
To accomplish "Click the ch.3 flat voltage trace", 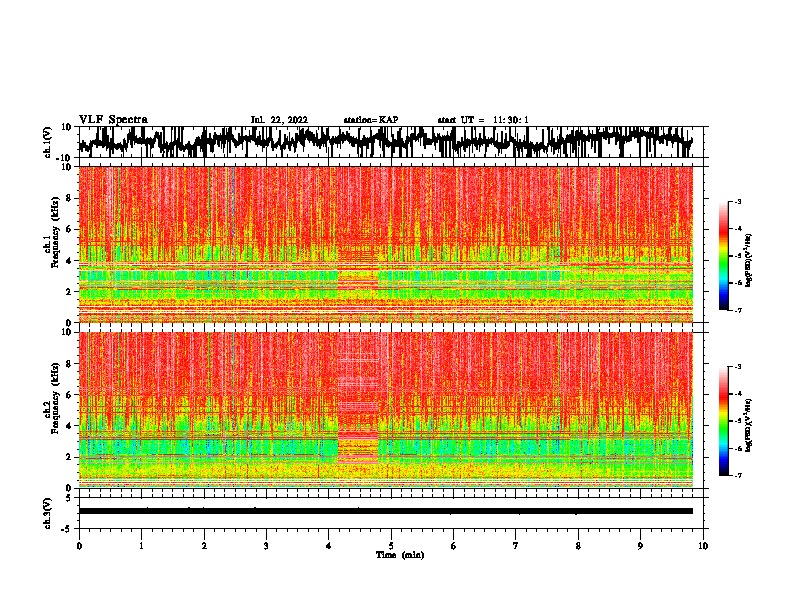I will point(385,511).
